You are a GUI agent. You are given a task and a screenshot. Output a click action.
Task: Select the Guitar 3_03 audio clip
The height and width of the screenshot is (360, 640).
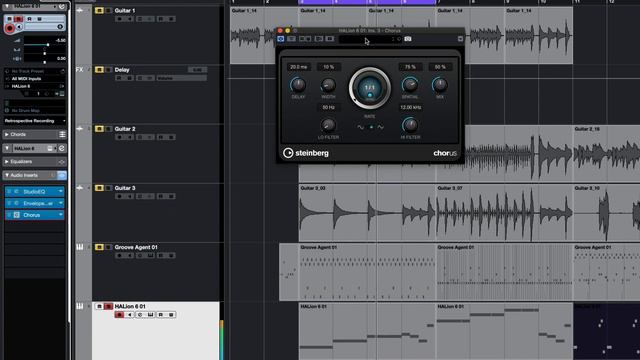367,213
